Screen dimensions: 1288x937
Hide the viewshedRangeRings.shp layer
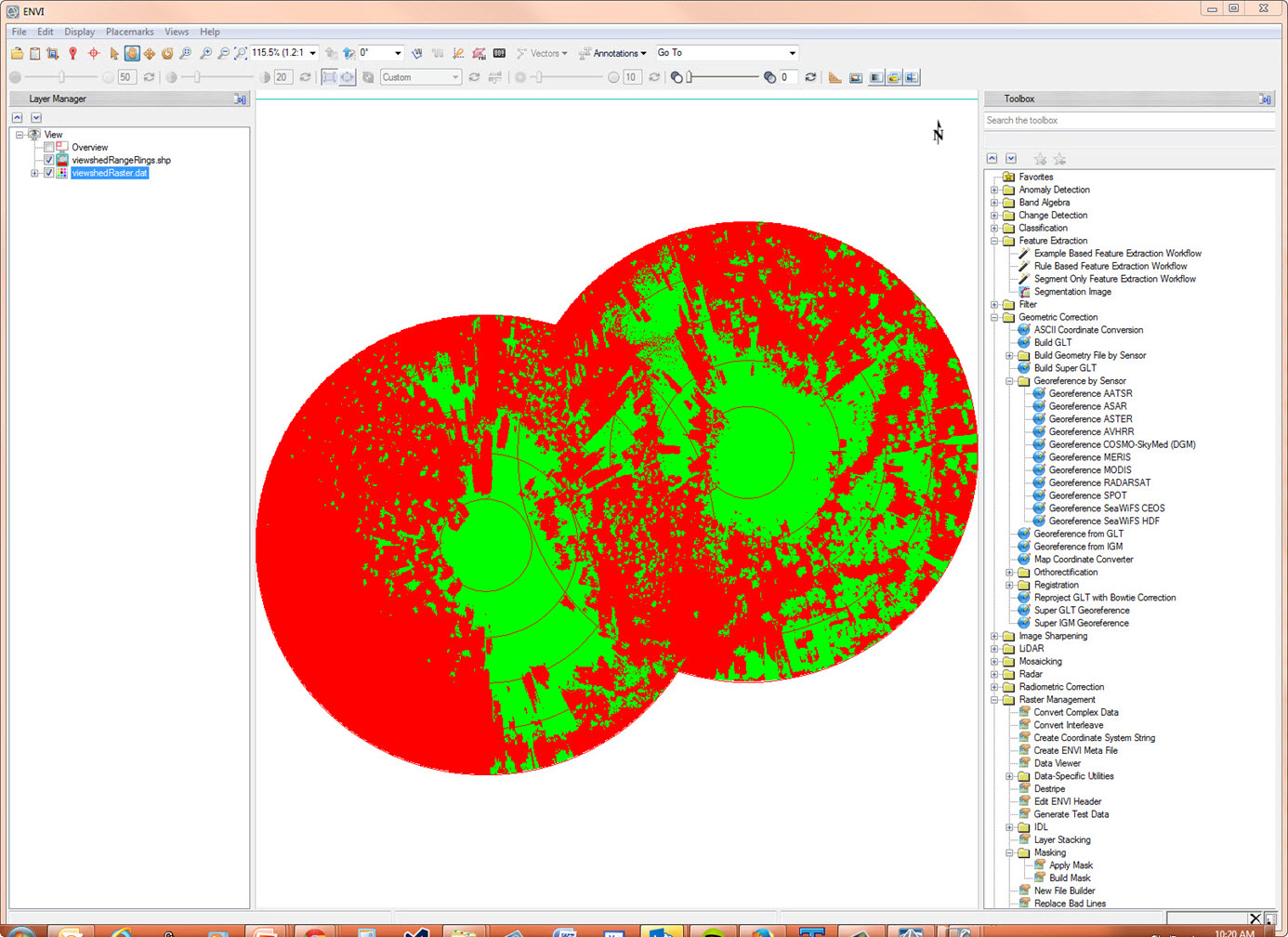tap(49, 160)
